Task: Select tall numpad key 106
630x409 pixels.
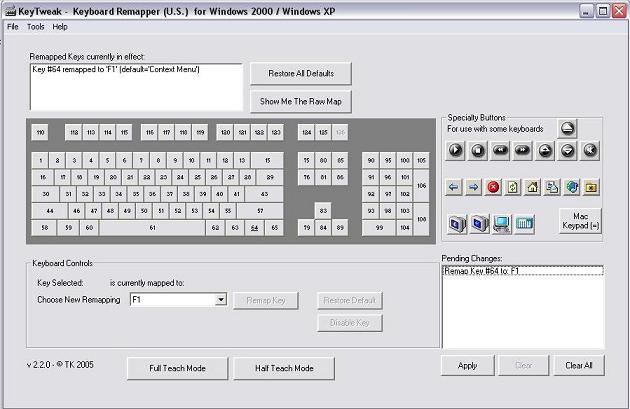Action: (x=421, y=186)
